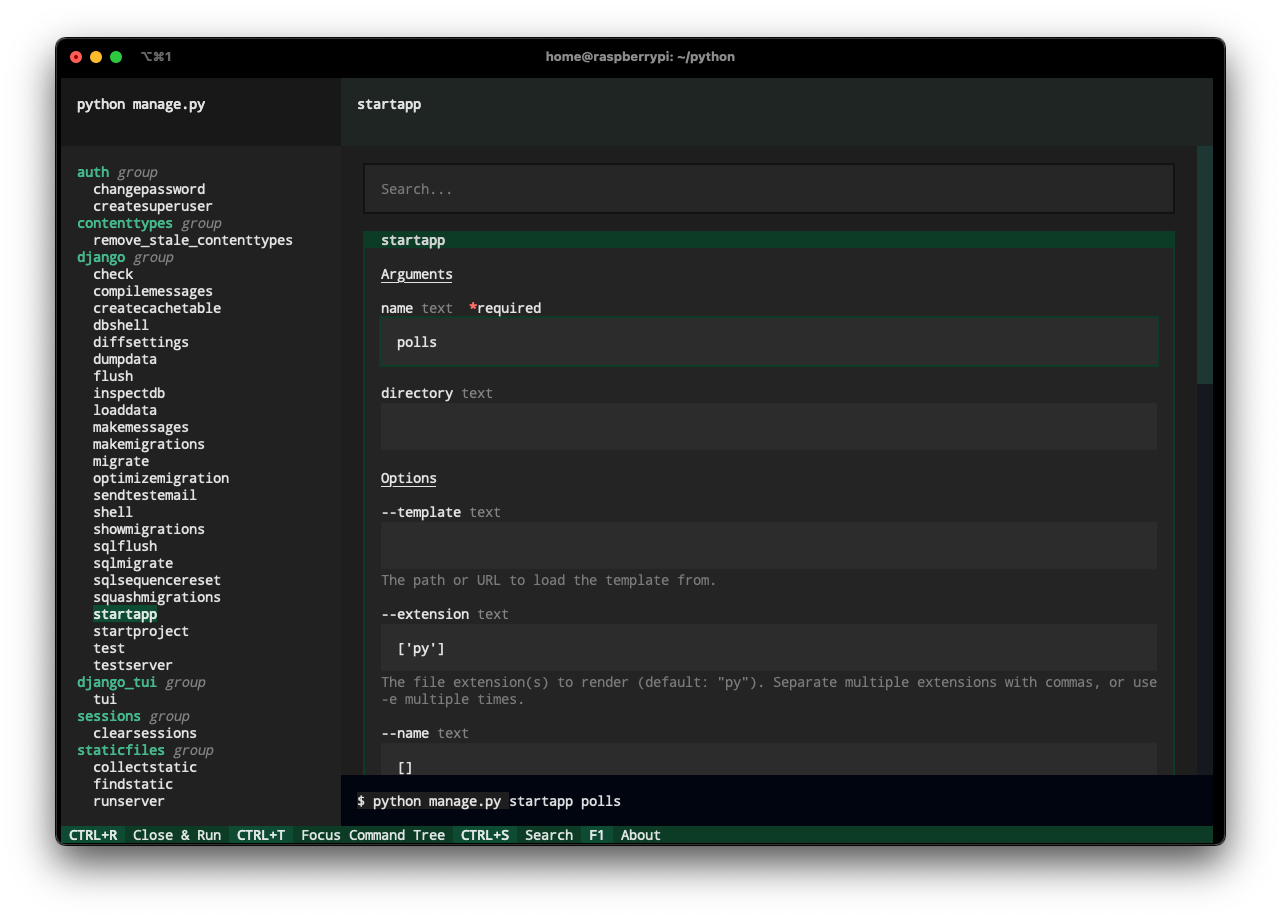Edit the --extension field with ['py']

pos(769,648)
